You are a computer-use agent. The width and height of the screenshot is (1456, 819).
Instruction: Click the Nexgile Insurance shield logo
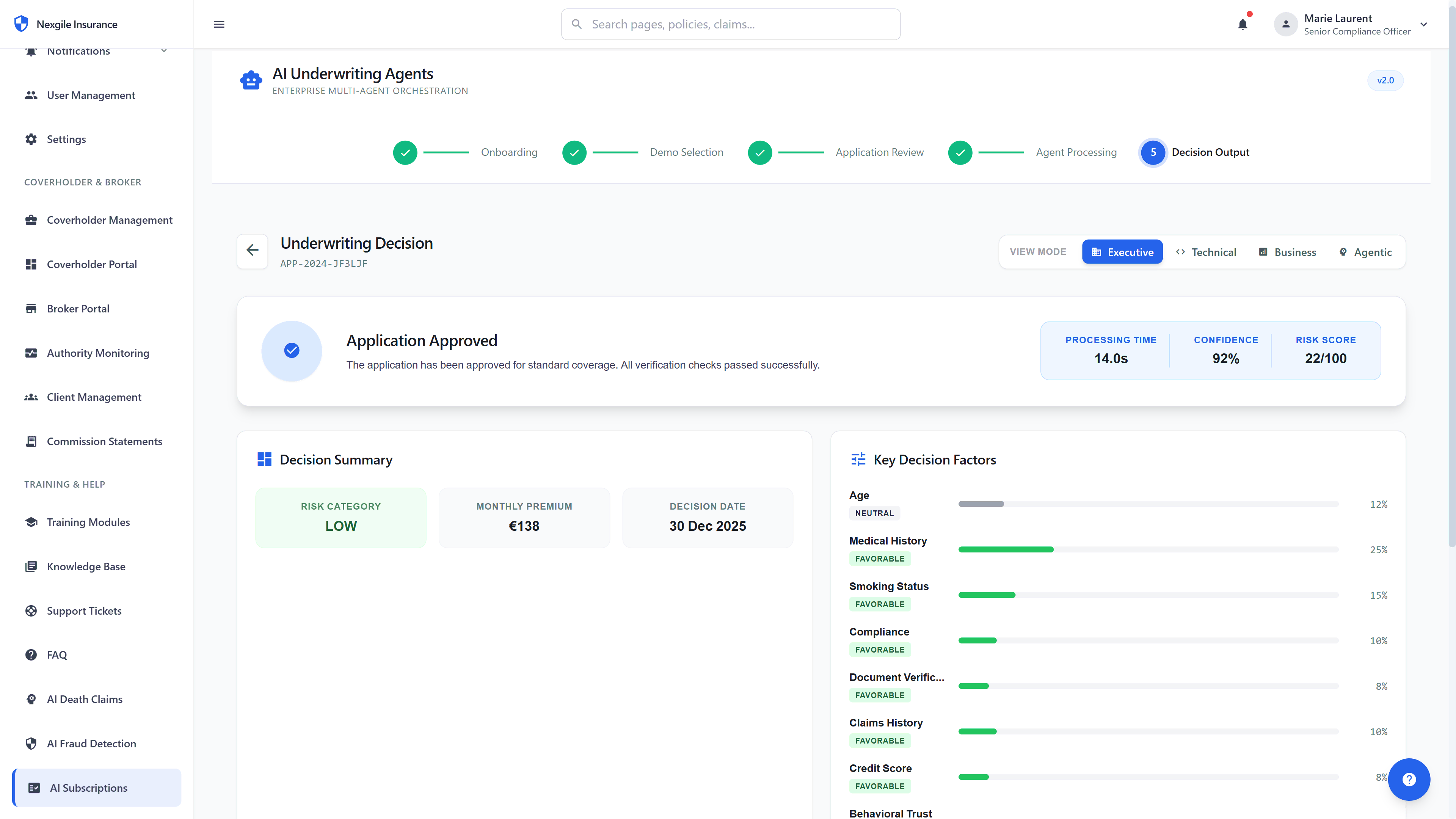[x=21, y=24]
